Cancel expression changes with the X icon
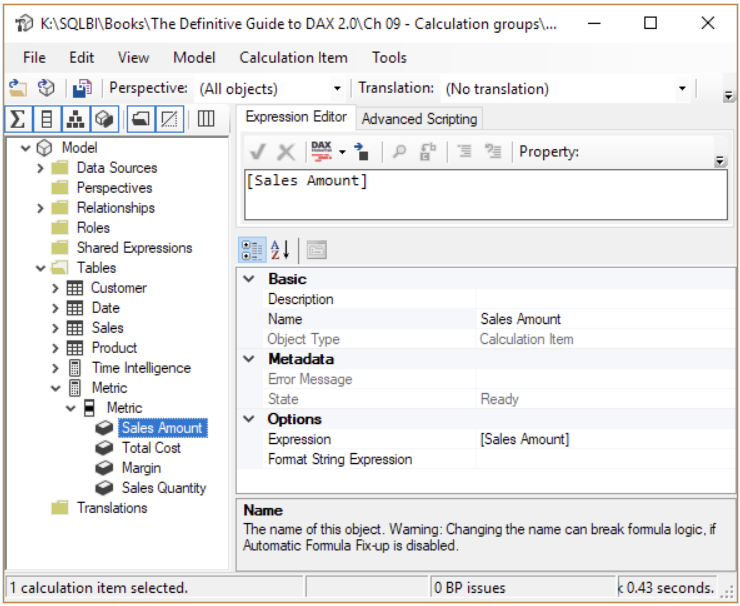 point(286,152)
